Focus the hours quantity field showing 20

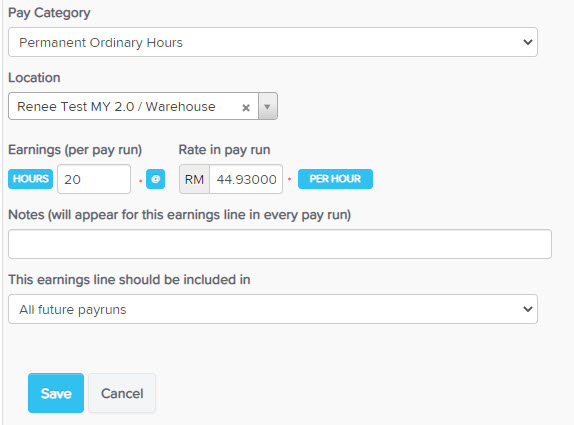tap(94, 179)
